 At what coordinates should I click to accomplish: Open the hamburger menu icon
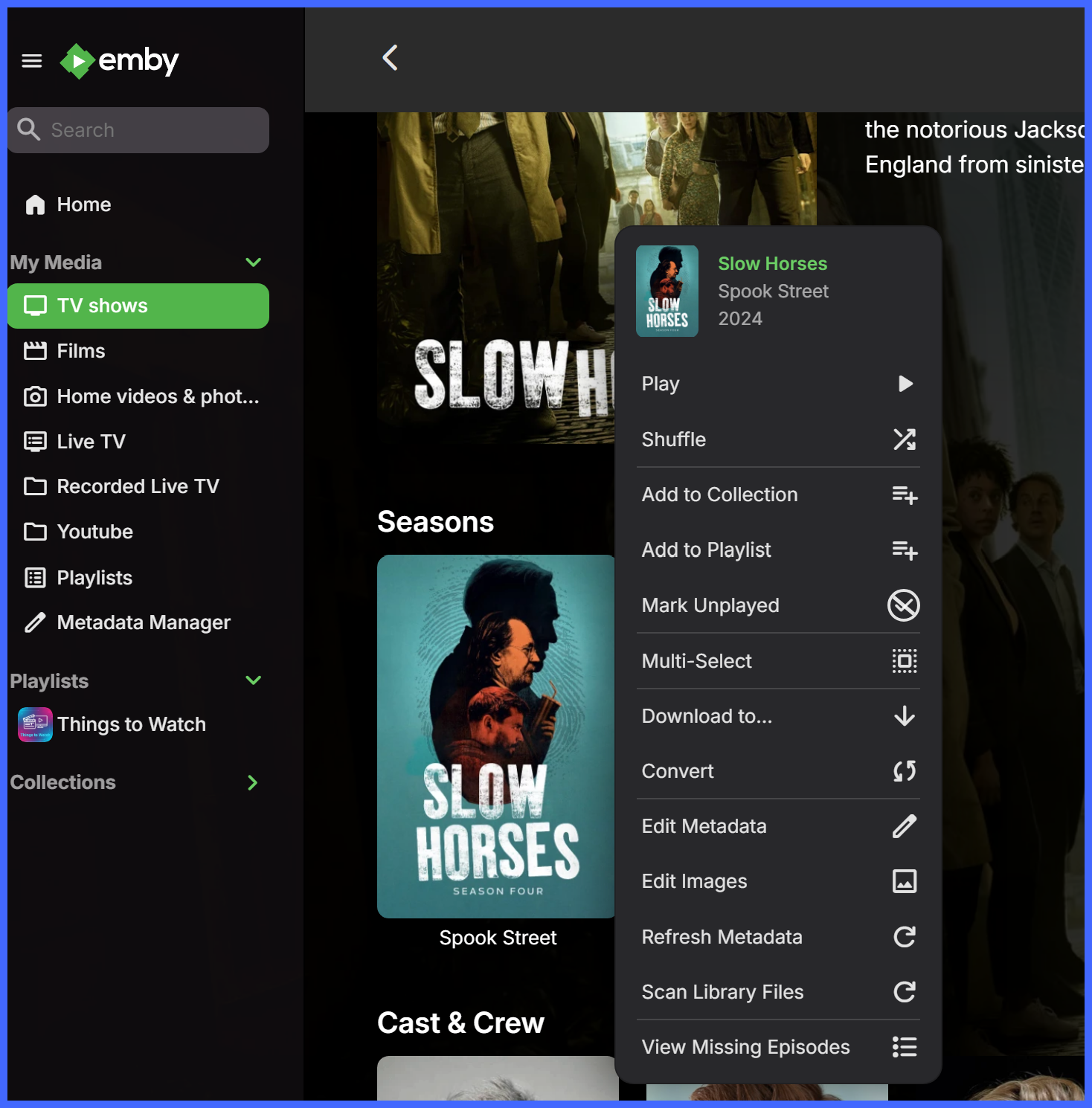point(32,61)
